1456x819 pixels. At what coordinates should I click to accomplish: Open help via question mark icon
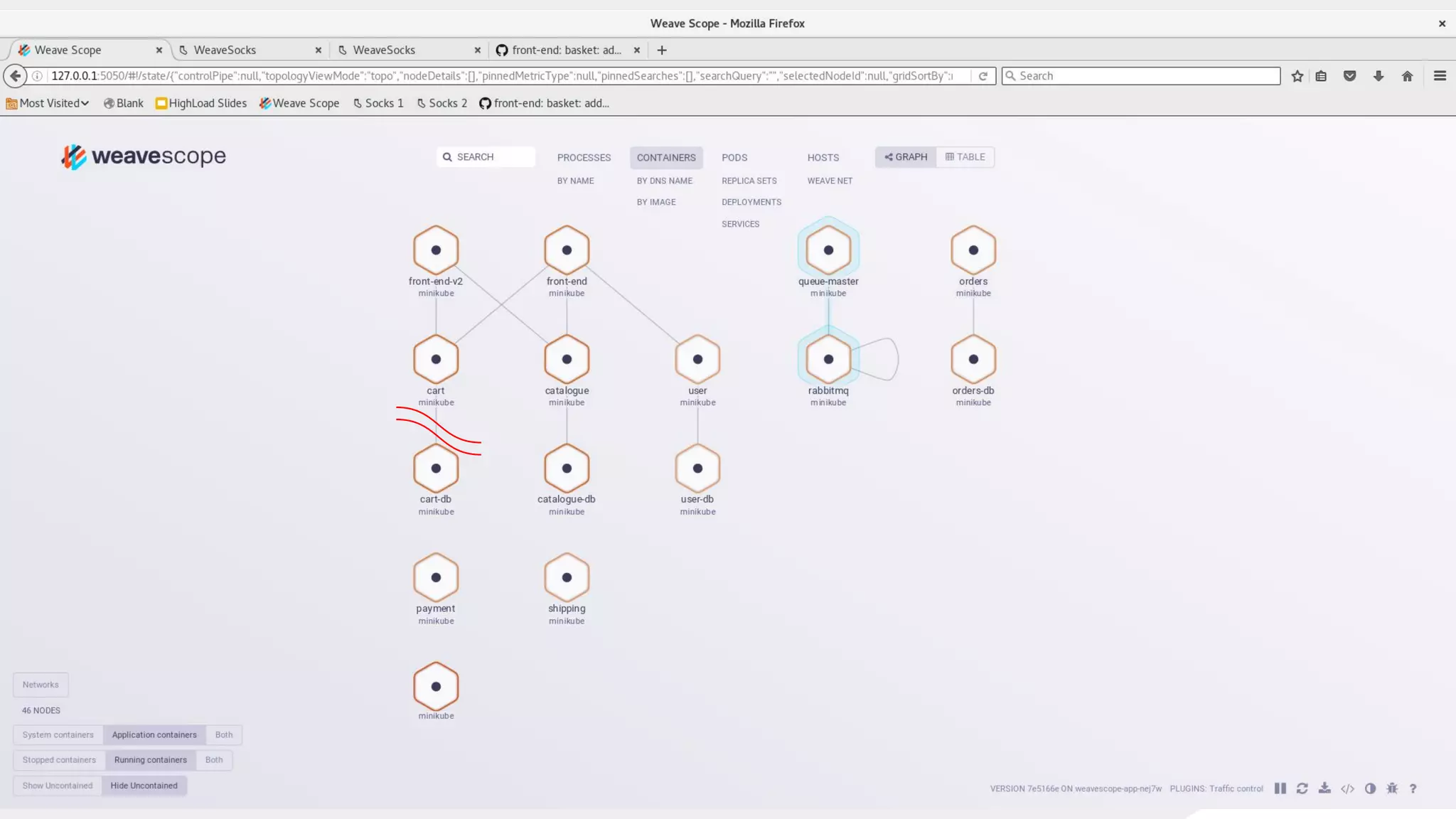(1413, 788)
